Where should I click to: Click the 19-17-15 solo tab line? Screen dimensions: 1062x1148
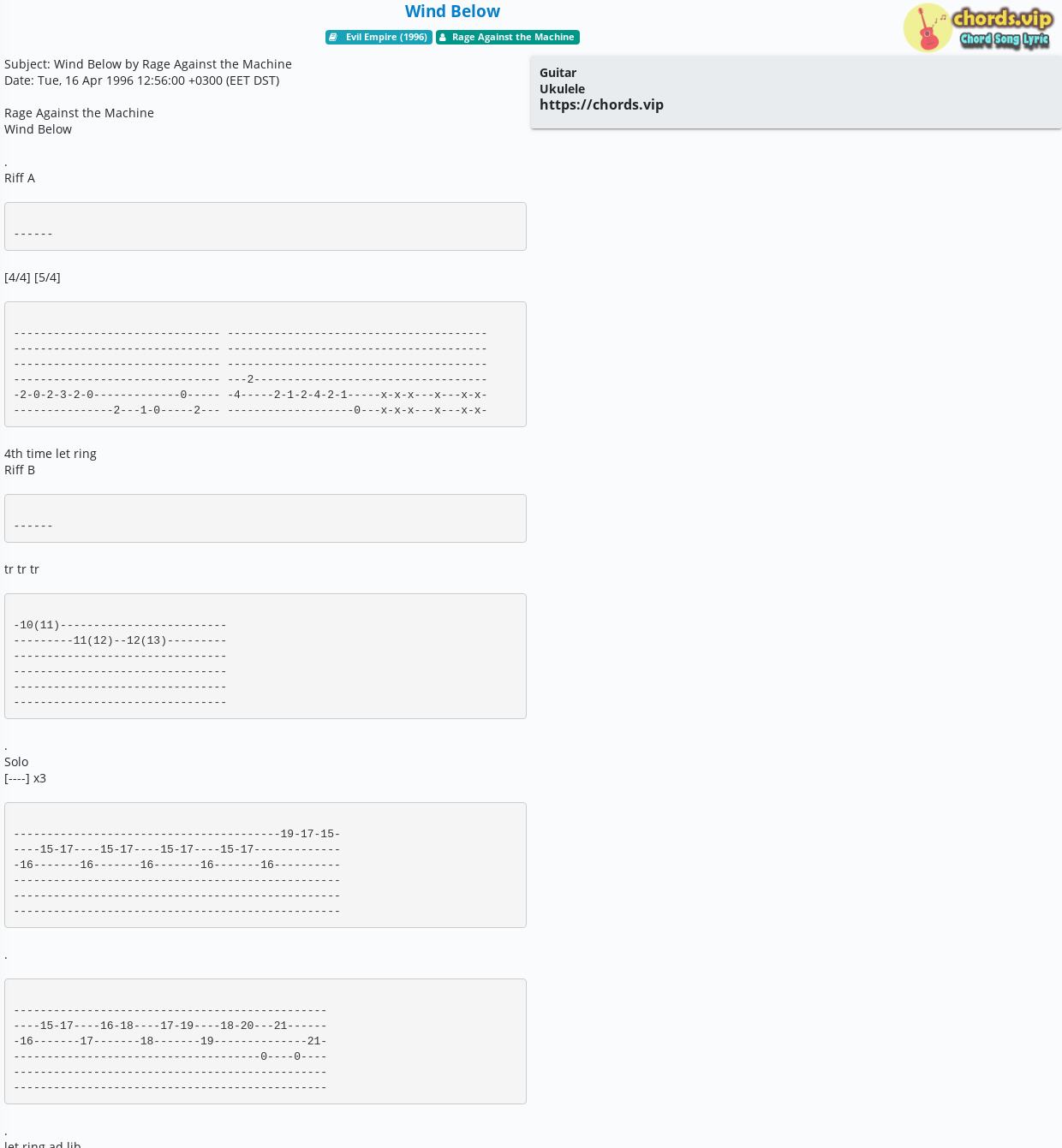click(177, 834)
